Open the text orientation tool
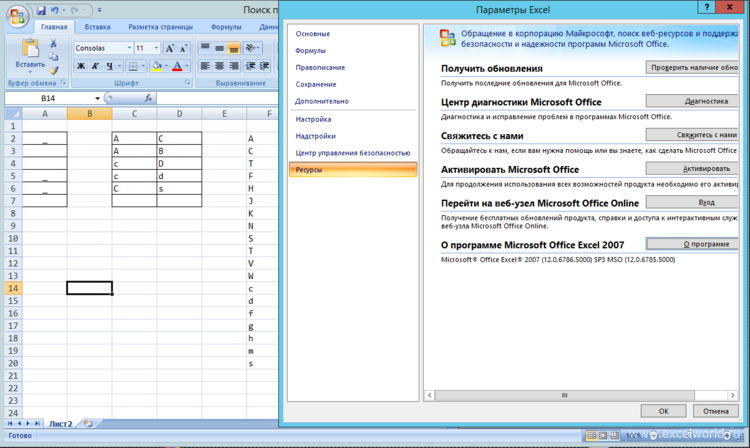 [x=252, y=48]
